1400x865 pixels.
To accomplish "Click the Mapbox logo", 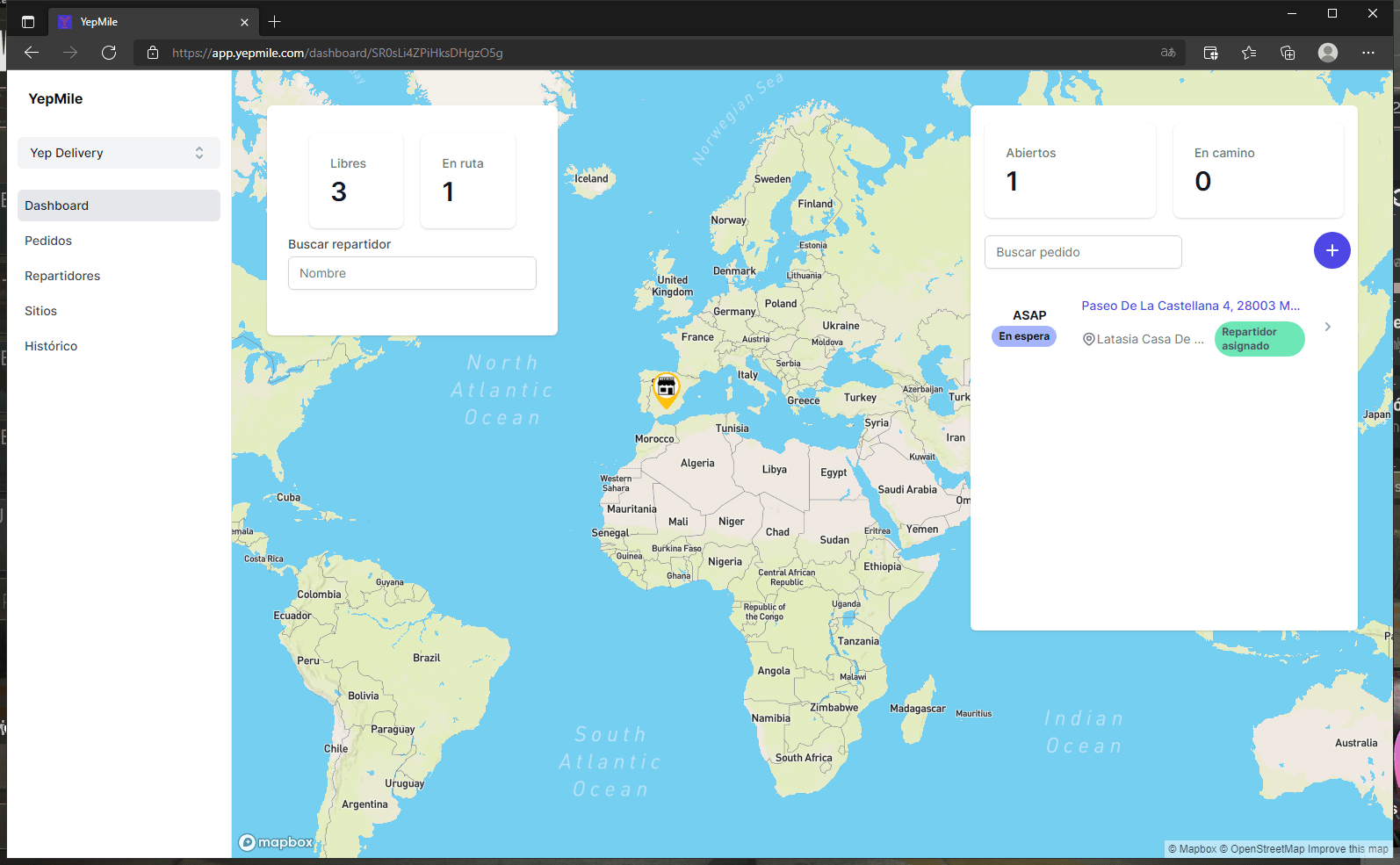I will (276, 842).
